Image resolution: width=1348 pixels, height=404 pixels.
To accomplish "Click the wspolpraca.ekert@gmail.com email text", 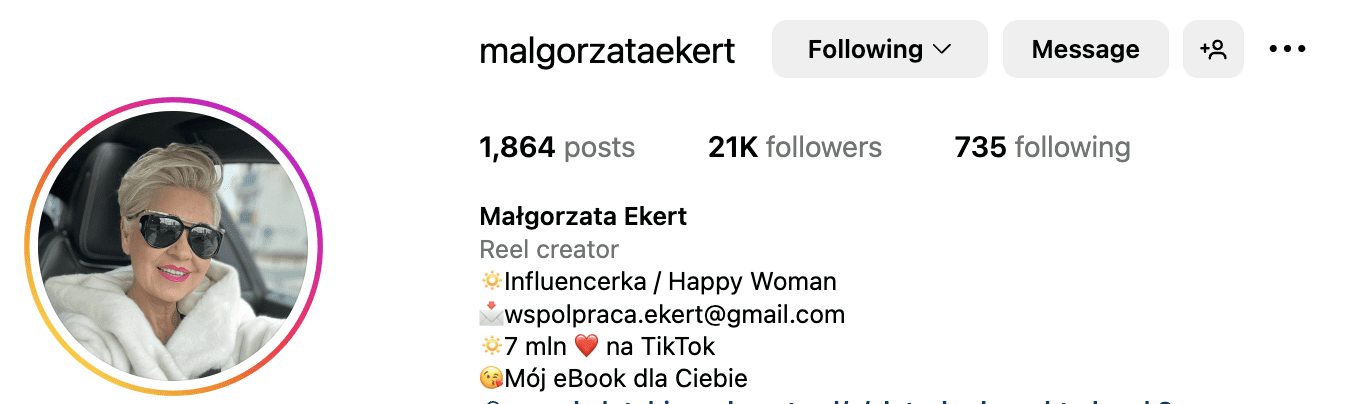I will pyautogui.click(x=675, y=315).
